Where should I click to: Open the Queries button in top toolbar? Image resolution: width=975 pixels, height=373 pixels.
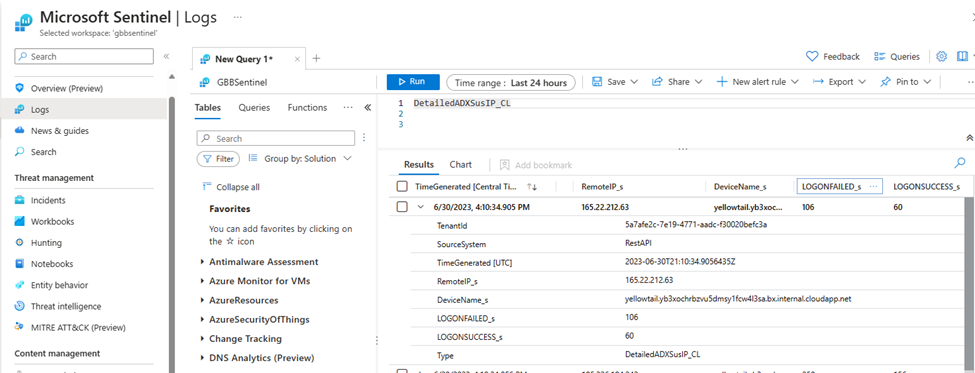click(x=897, y=57)
